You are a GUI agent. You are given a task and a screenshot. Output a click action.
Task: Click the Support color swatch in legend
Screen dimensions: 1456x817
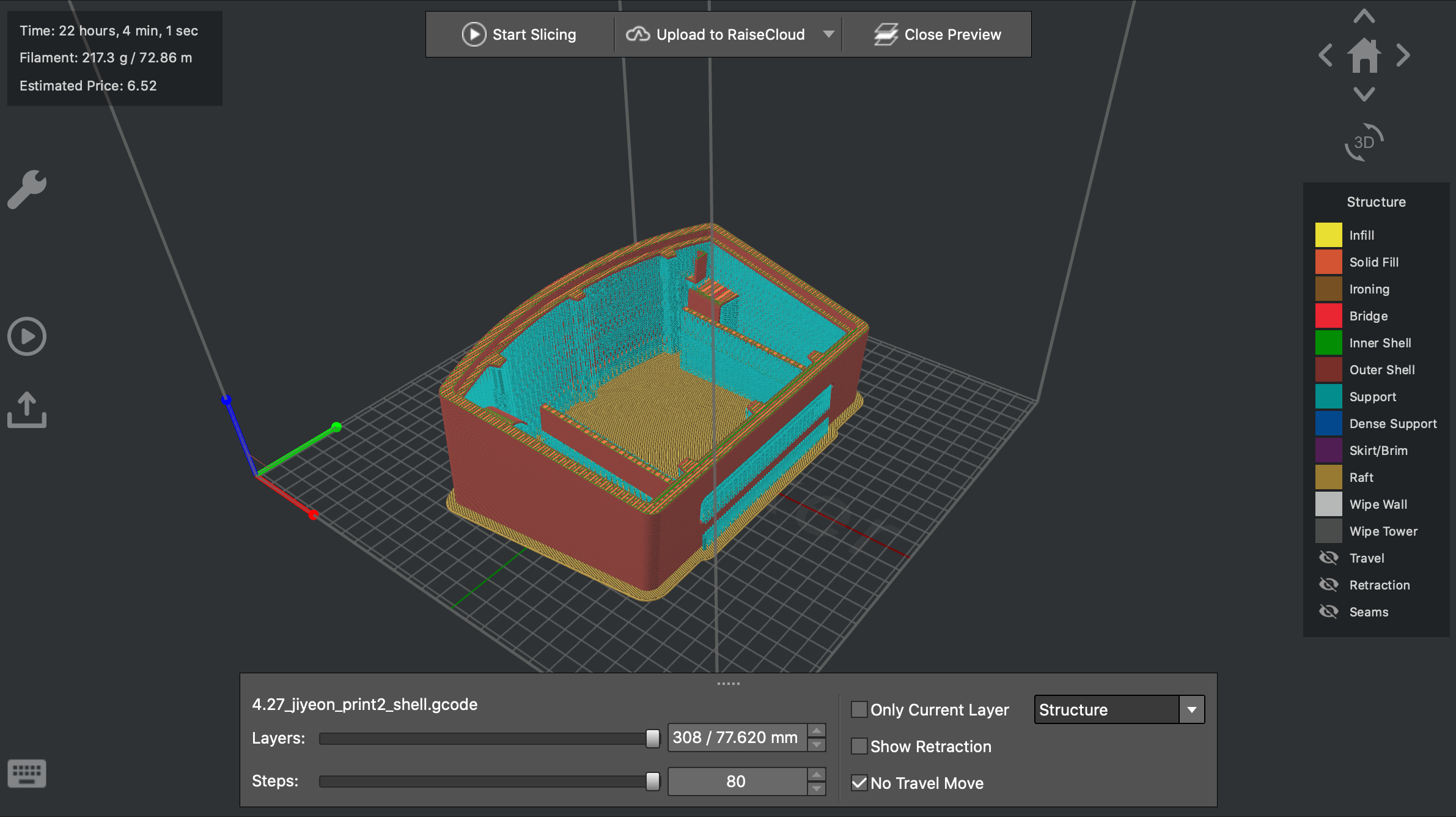(1328, 396)
